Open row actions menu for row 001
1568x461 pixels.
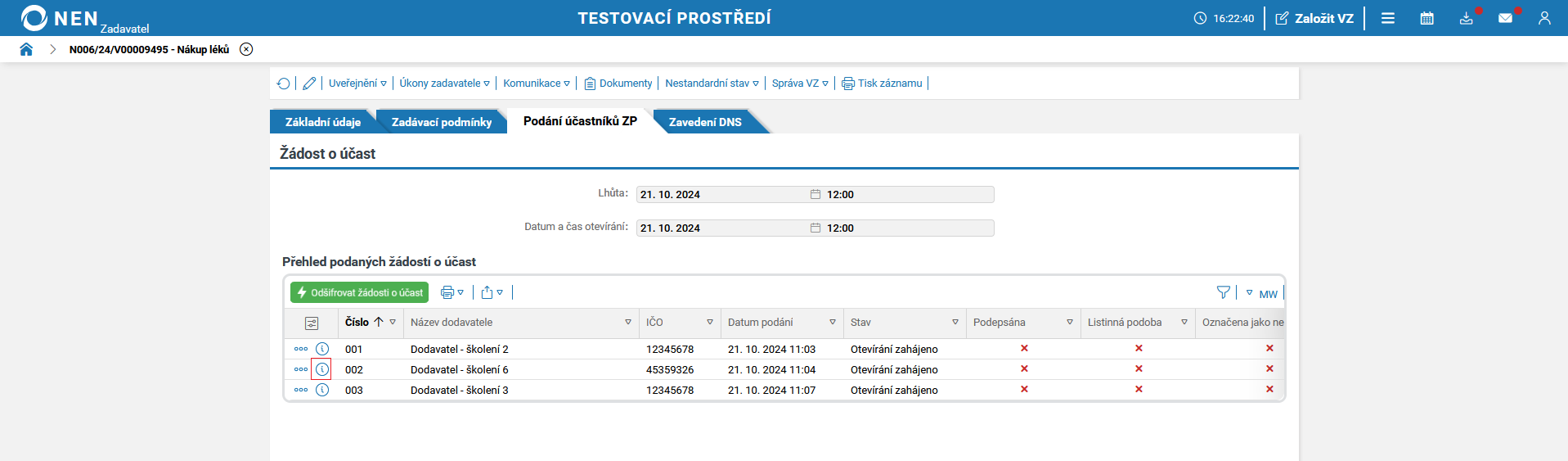[x=301, y=349]
